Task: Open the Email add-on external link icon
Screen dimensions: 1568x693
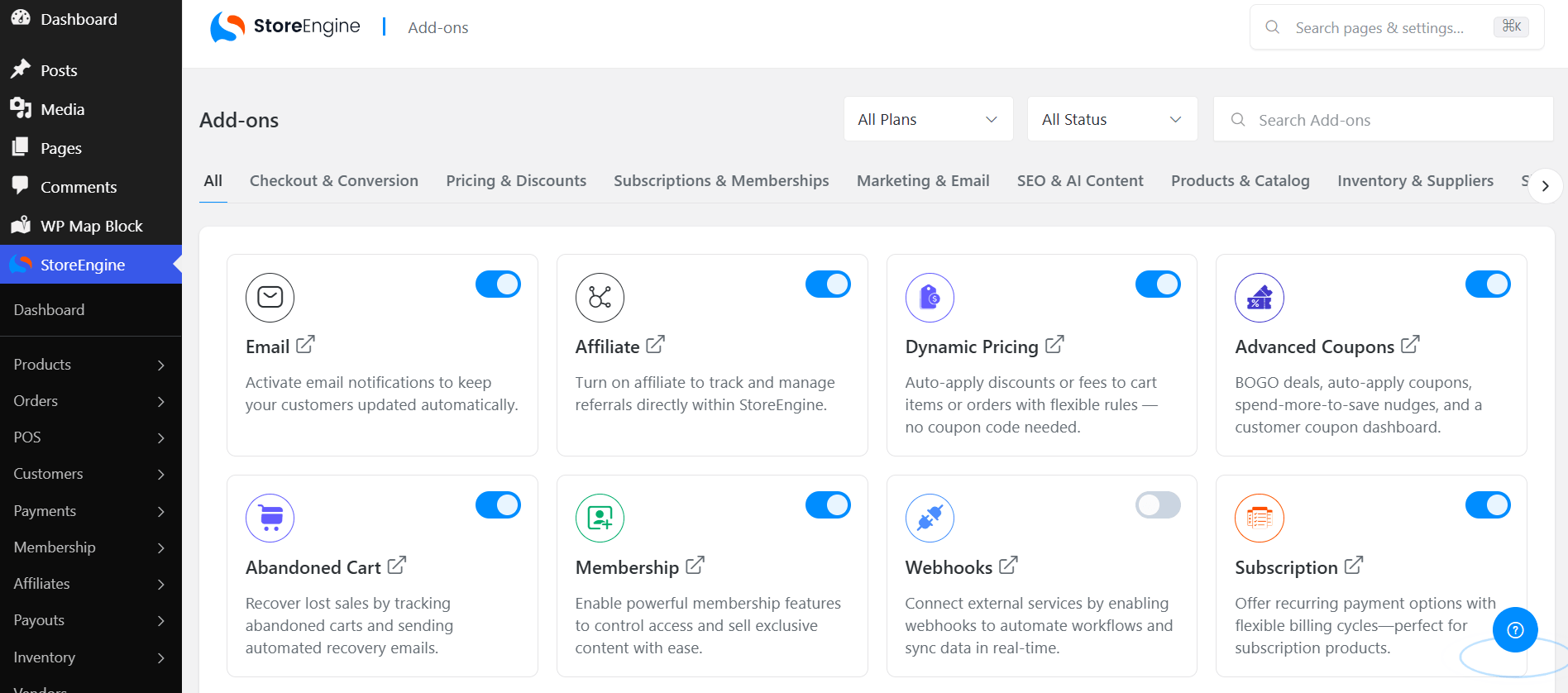Action: click(x=305, y=345)
